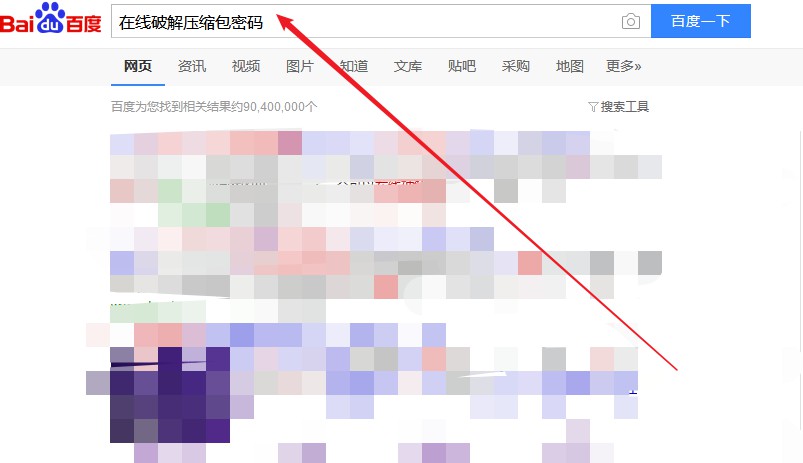Select the 网页 tab
The height and width of the screenshot is (463, 803).
tap(138, 66)
